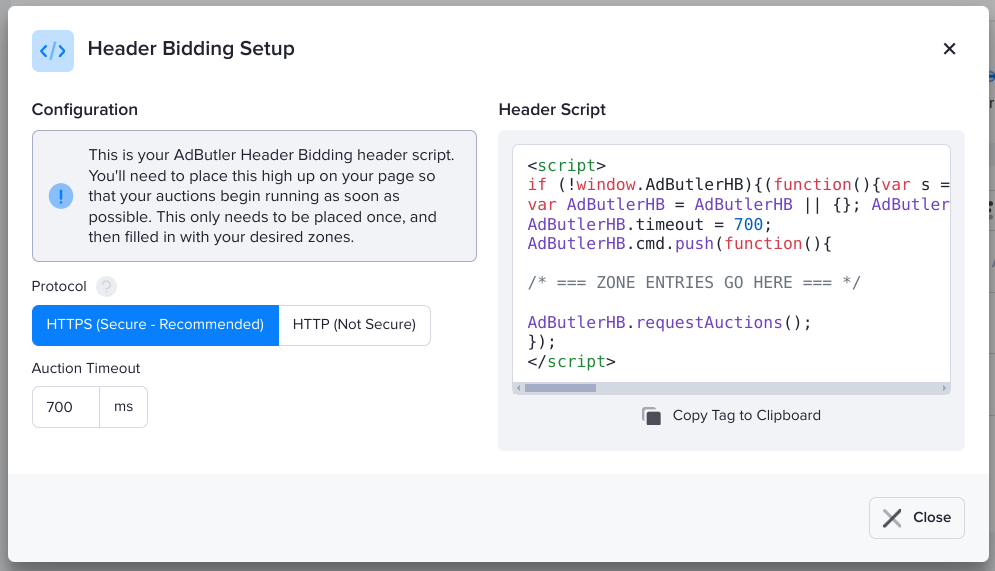Screen dimensions: 995x571
Task: Click the Header Bidding Setup title
Action: tap(191, 49)
